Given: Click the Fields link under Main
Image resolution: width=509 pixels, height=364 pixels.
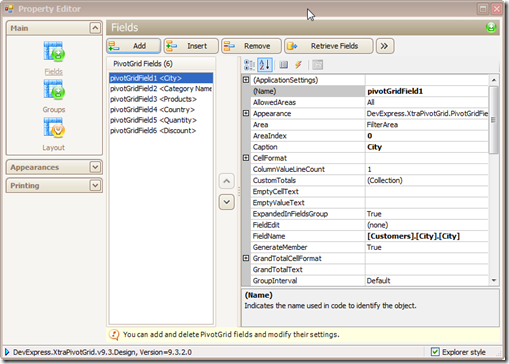Looking at the screenshot, I should [54, 71].
